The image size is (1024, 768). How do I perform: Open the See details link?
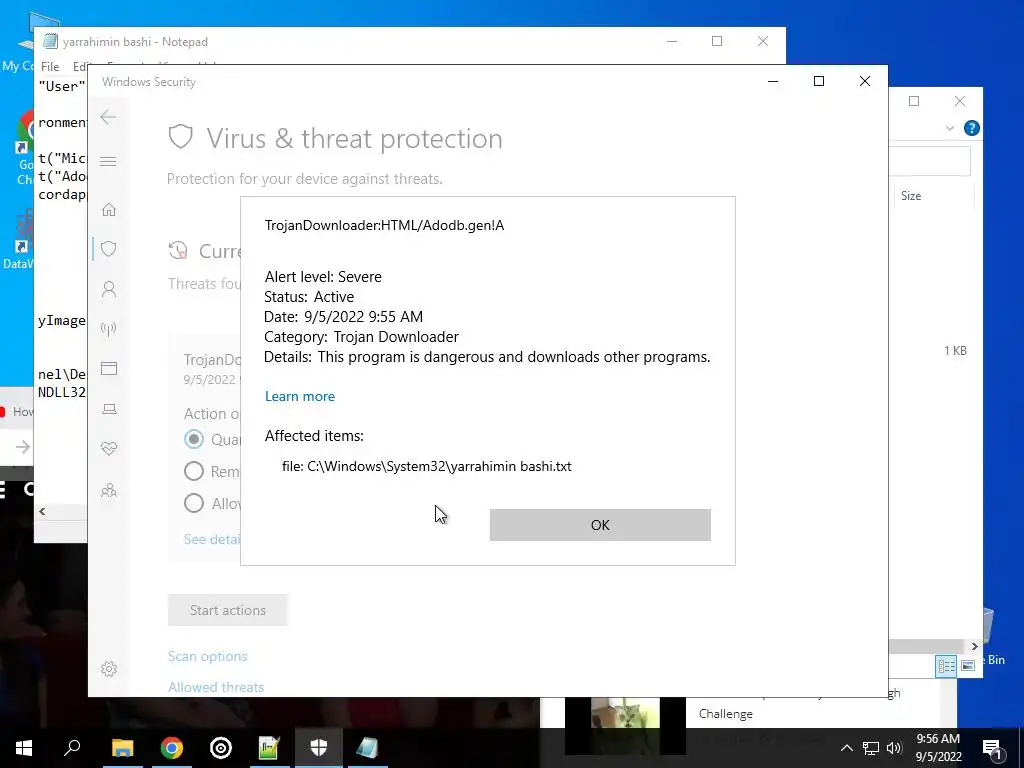212,539
